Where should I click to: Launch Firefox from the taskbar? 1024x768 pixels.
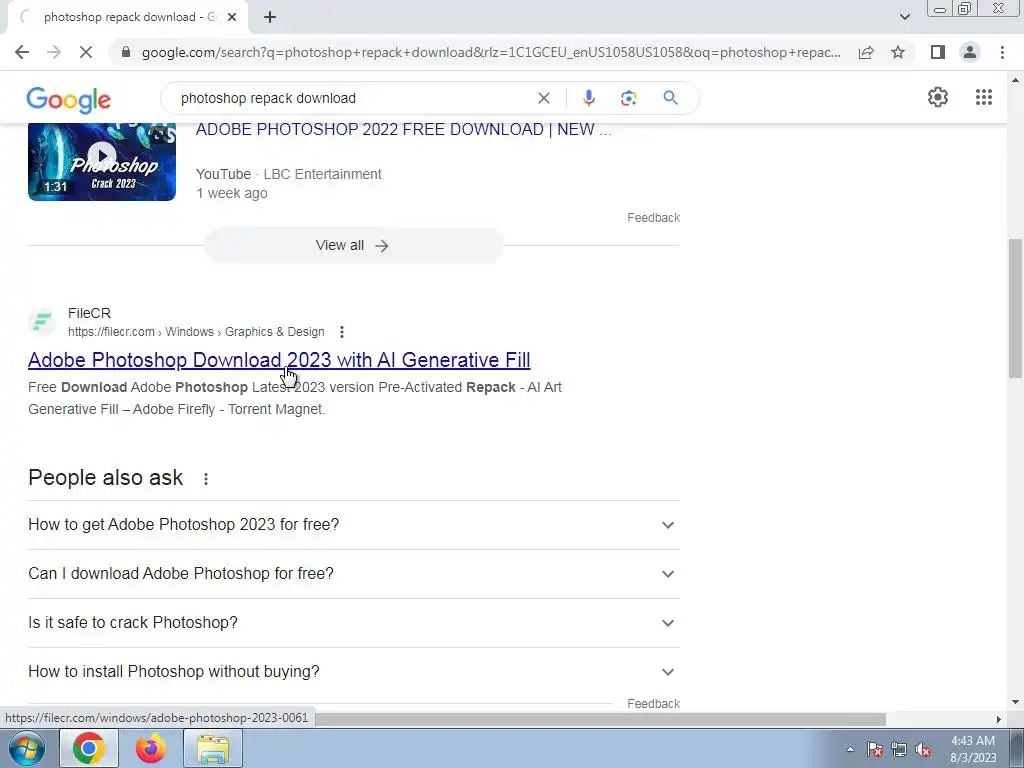click(x=150, y=748)
